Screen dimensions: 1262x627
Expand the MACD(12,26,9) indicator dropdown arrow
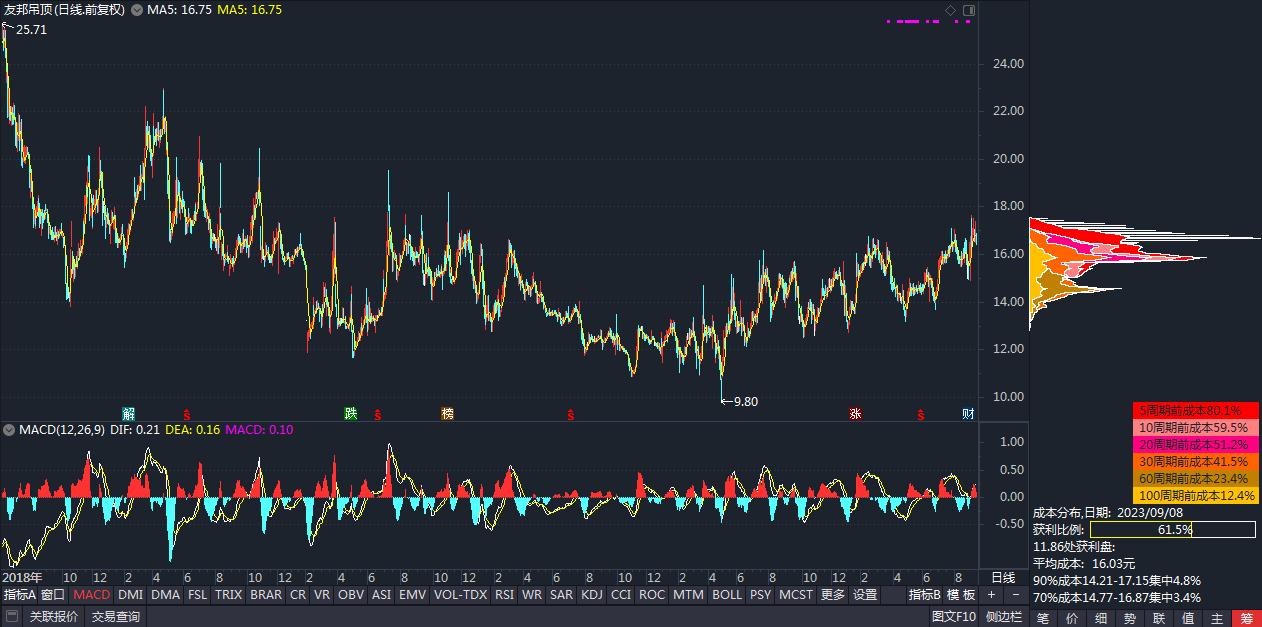point(9,430)
